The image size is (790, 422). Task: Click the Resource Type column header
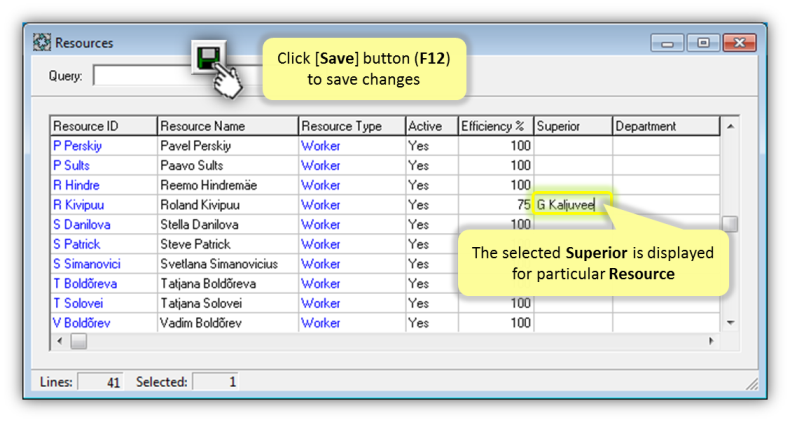tap(350, 126)
